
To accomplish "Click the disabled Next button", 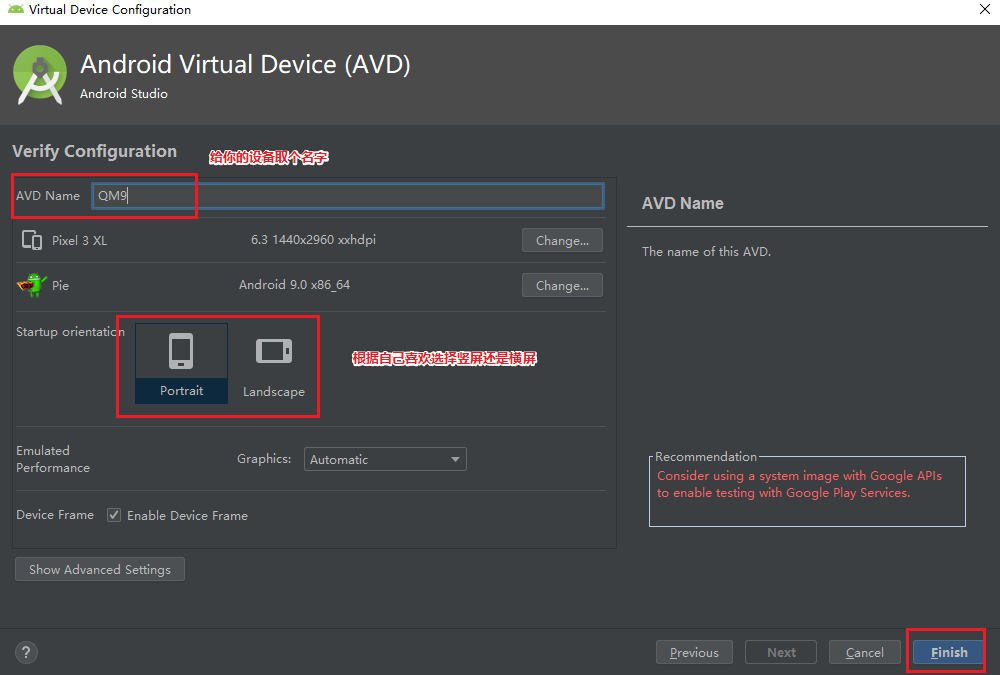I will coord(781,652).
